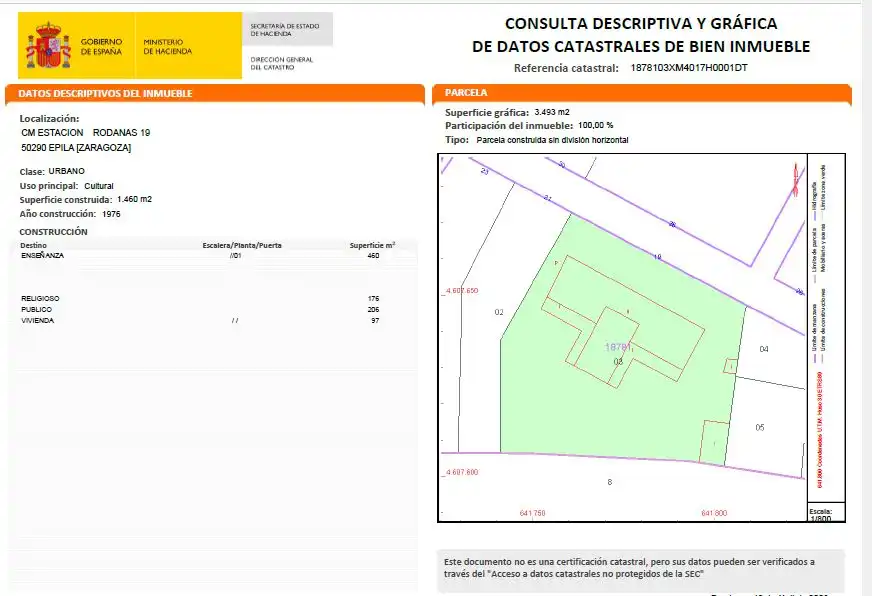The width and height of the screenshot is (872, 596).
Task: Click Parcela construida sin división horizontal text
Action: [x=552, y=140]
